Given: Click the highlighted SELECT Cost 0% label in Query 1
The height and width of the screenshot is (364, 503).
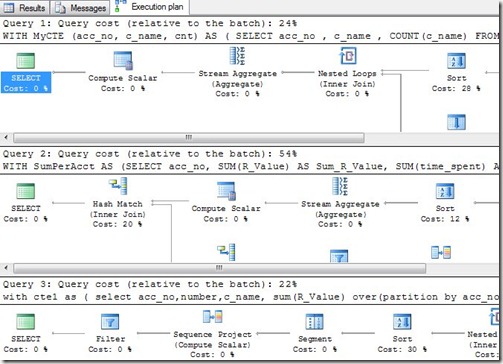Looking at the screenshot, I should pos(26,83).
